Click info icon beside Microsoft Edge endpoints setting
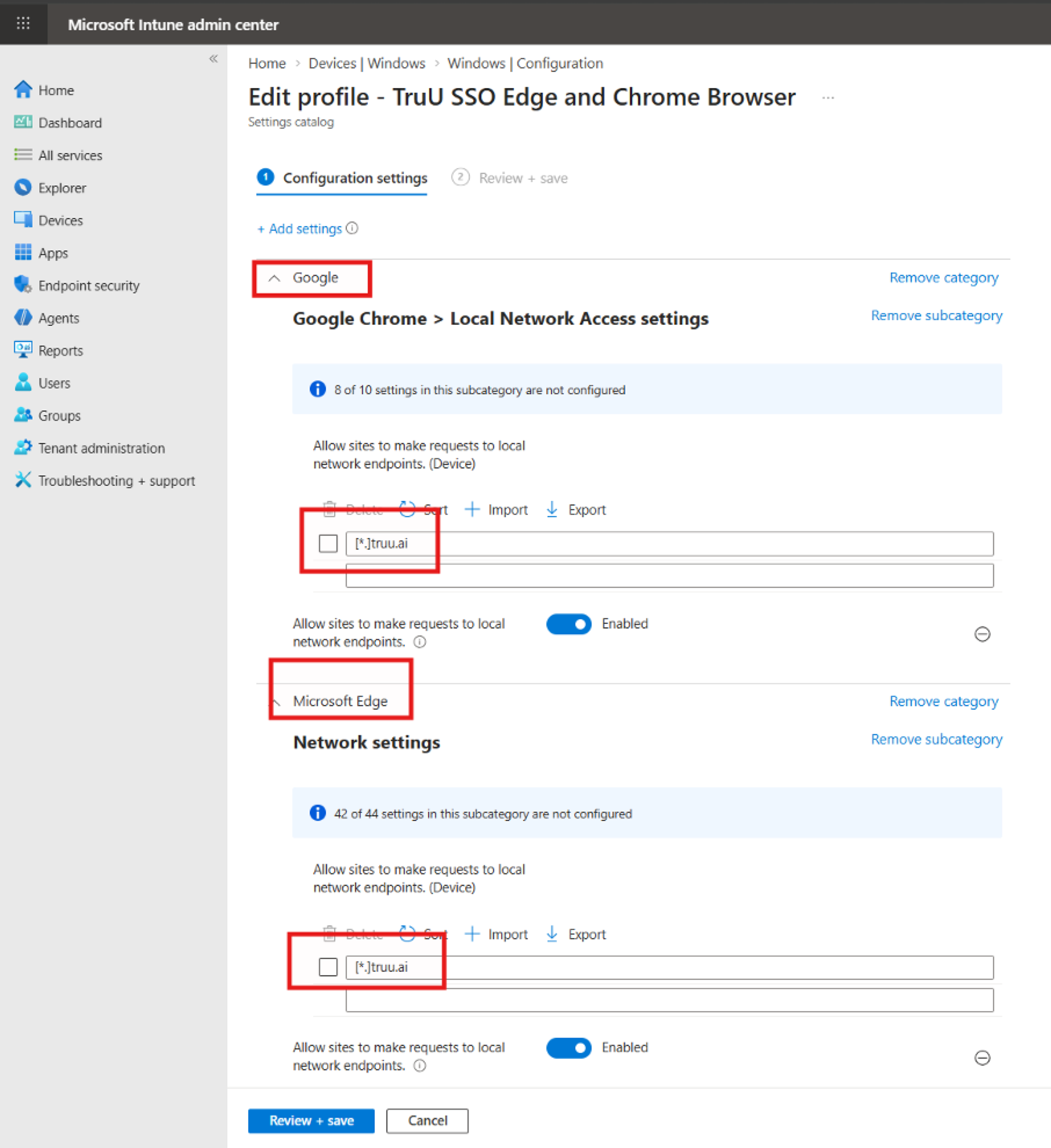Screen dimensions: 1051x1148 [420, 1066]
